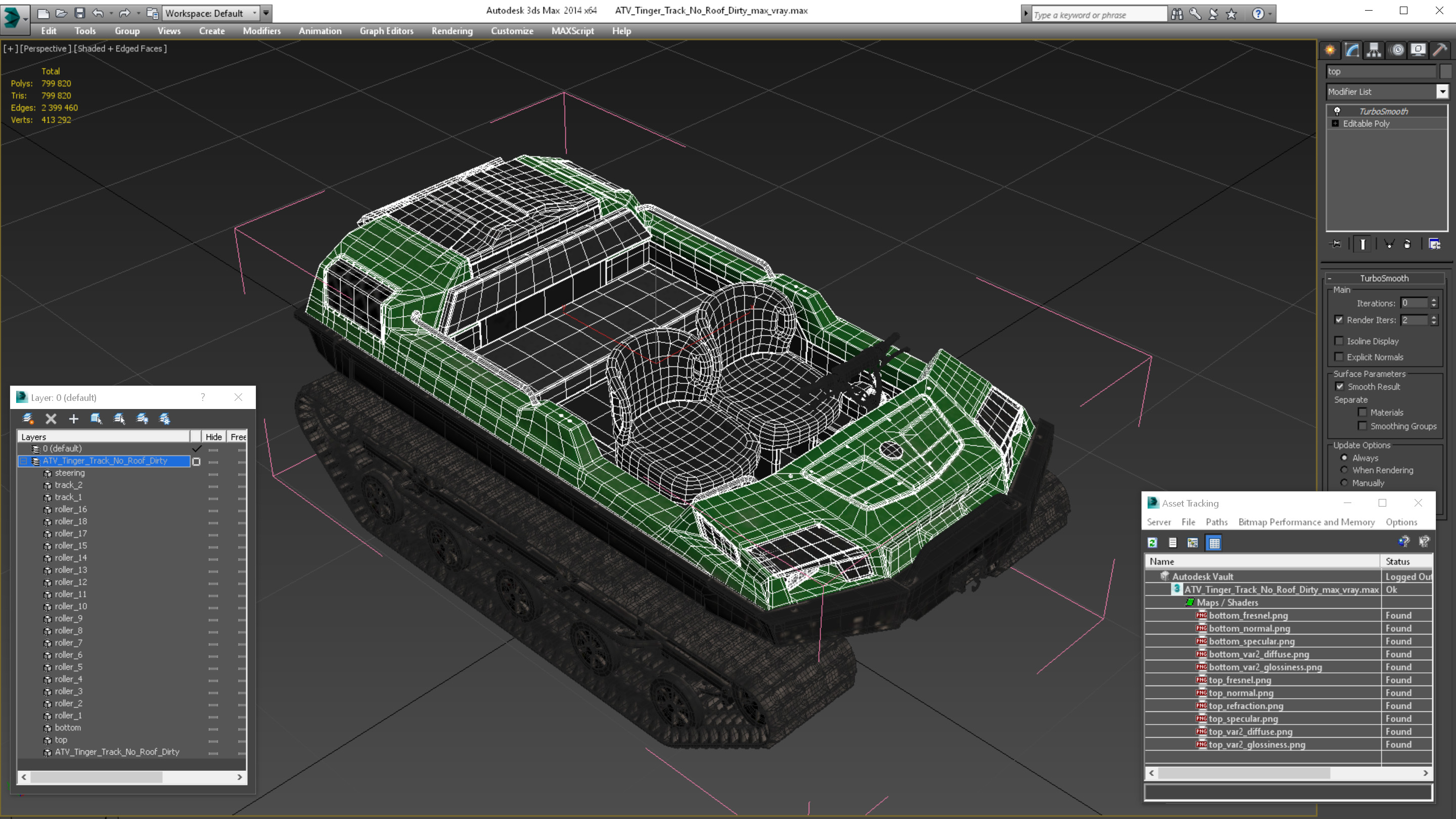1456x819 pixels.
Task: Select Always update option
Action: click(1344, 458)
